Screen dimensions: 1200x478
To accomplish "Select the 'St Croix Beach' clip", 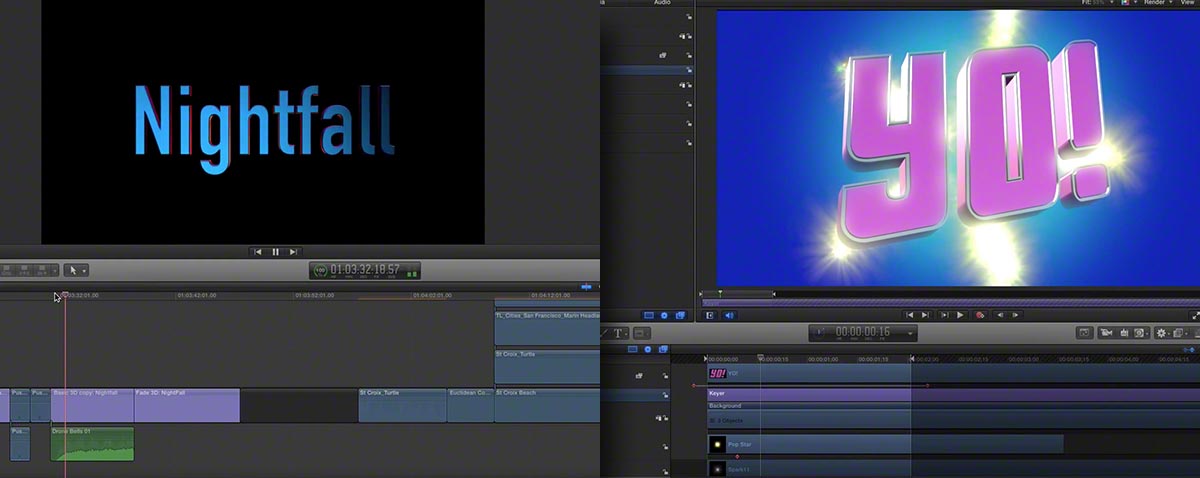I will click(547, 405).
